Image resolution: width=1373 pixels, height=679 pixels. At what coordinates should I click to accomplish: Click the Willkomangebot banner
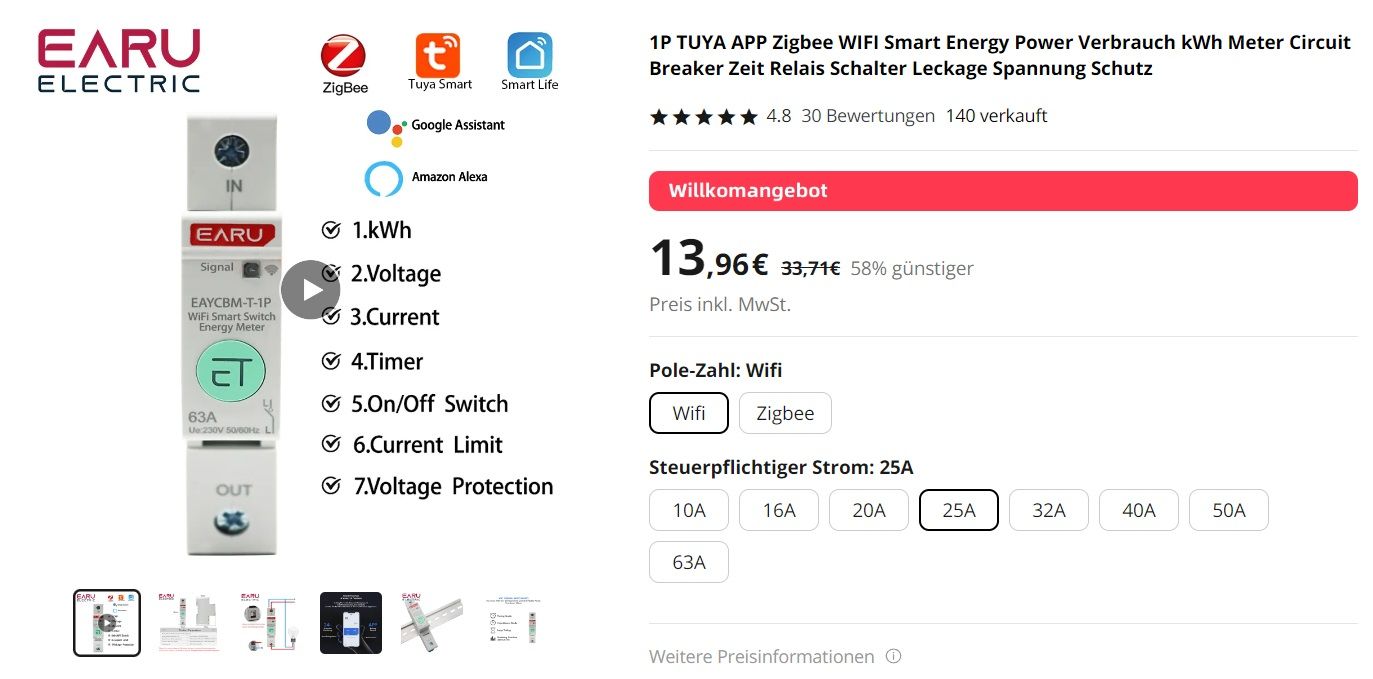tap(1003, 191)
